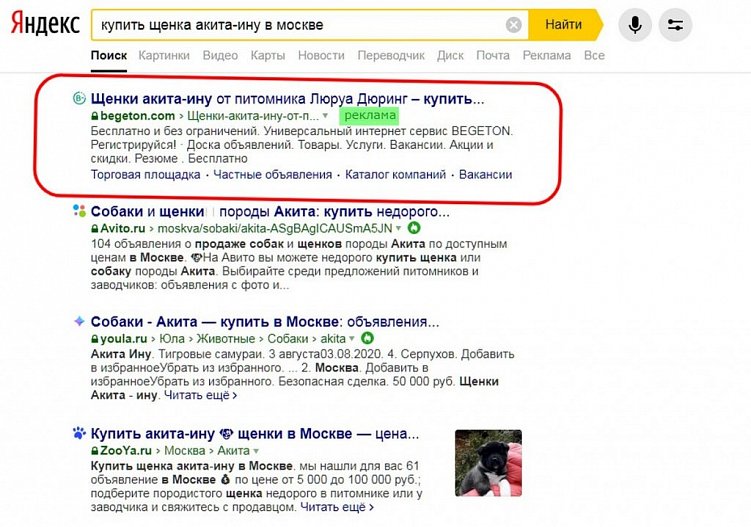Clear the search query with the X icon
This screenshot has height=527, width=751.
(513, 24)
